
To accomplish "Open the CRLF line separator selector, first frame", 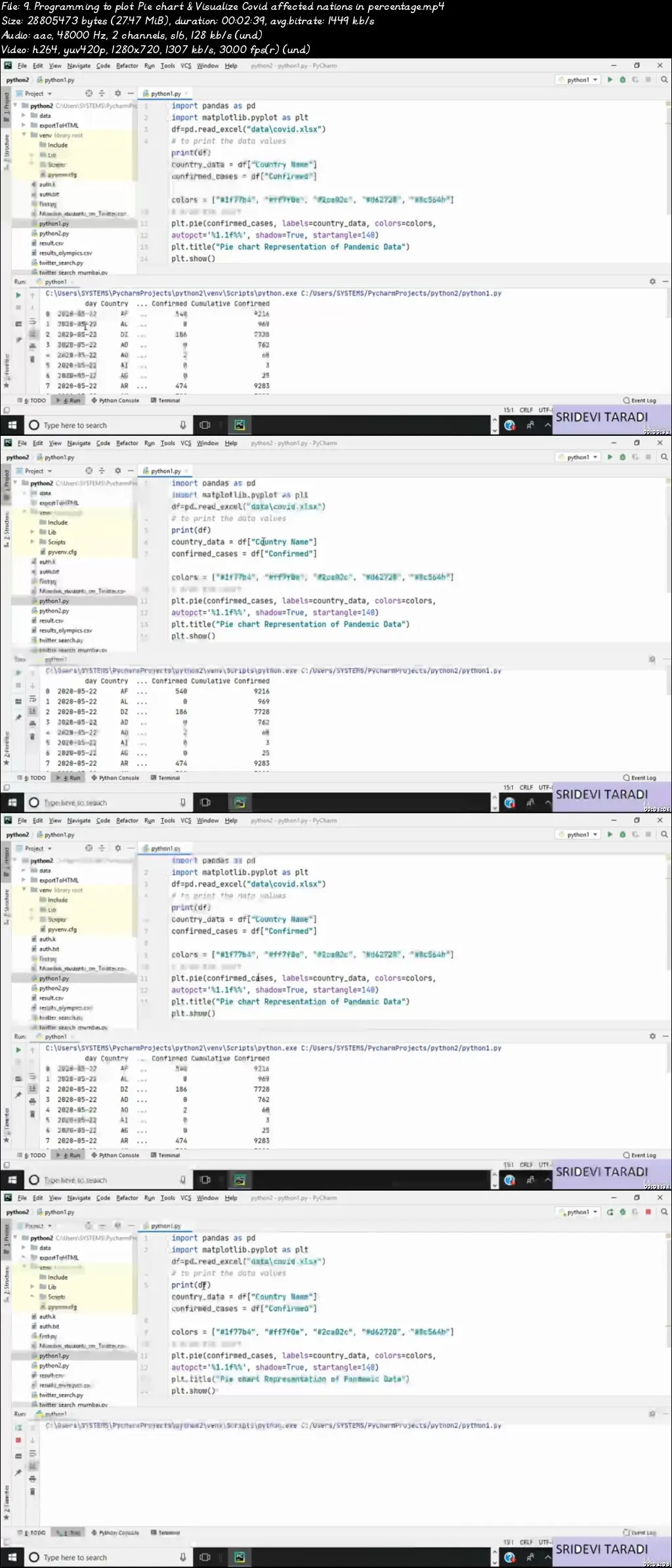I will [x=526, y=410].
